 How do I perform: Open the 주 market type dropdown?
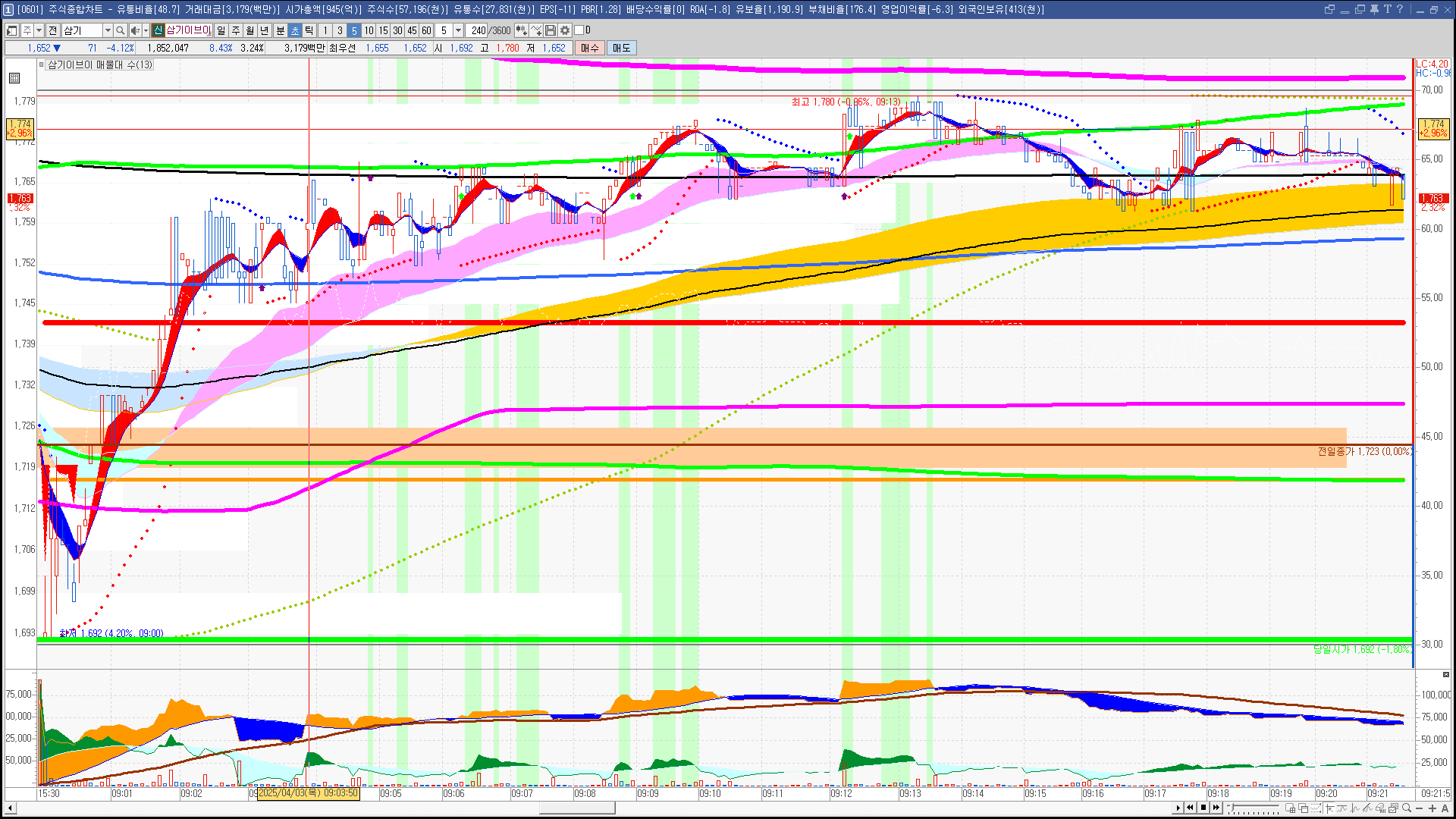tap(39, 30)
